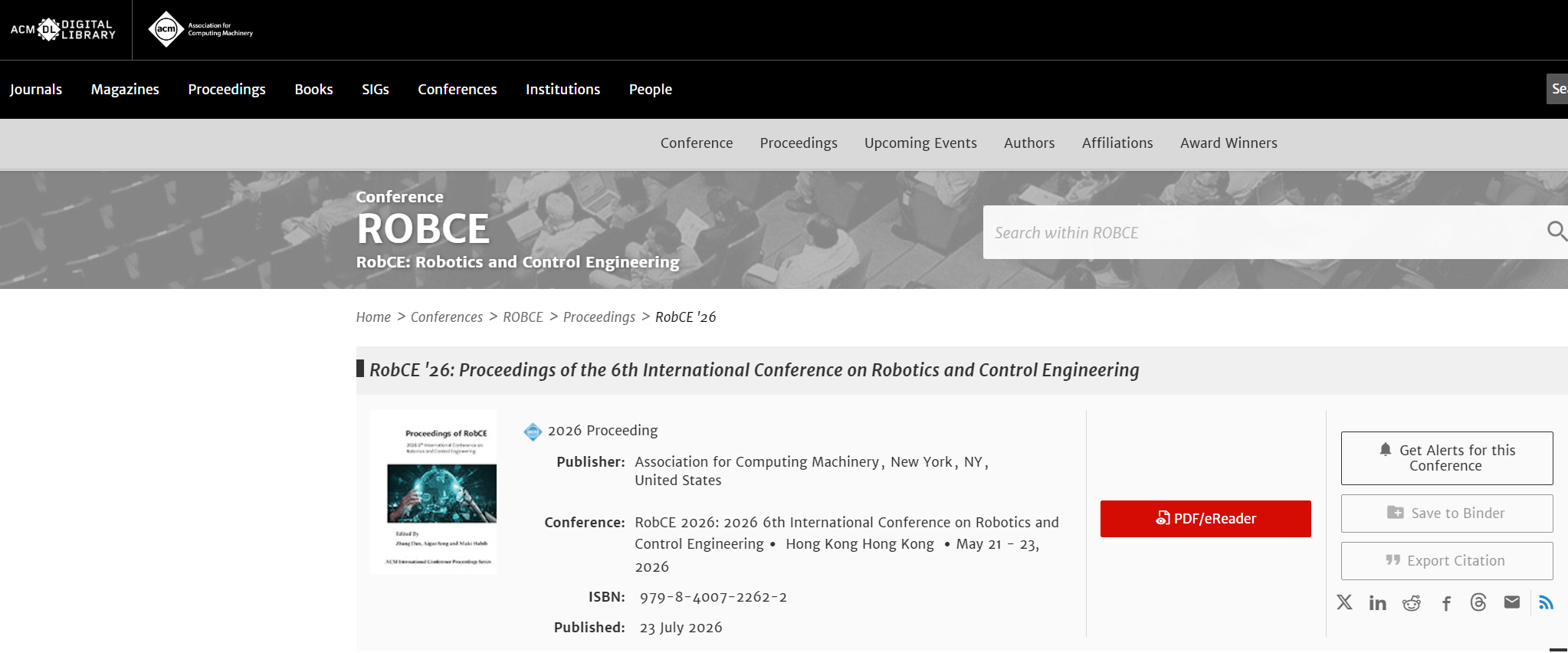Open the SIGs menu item

(x=376, y=90)
